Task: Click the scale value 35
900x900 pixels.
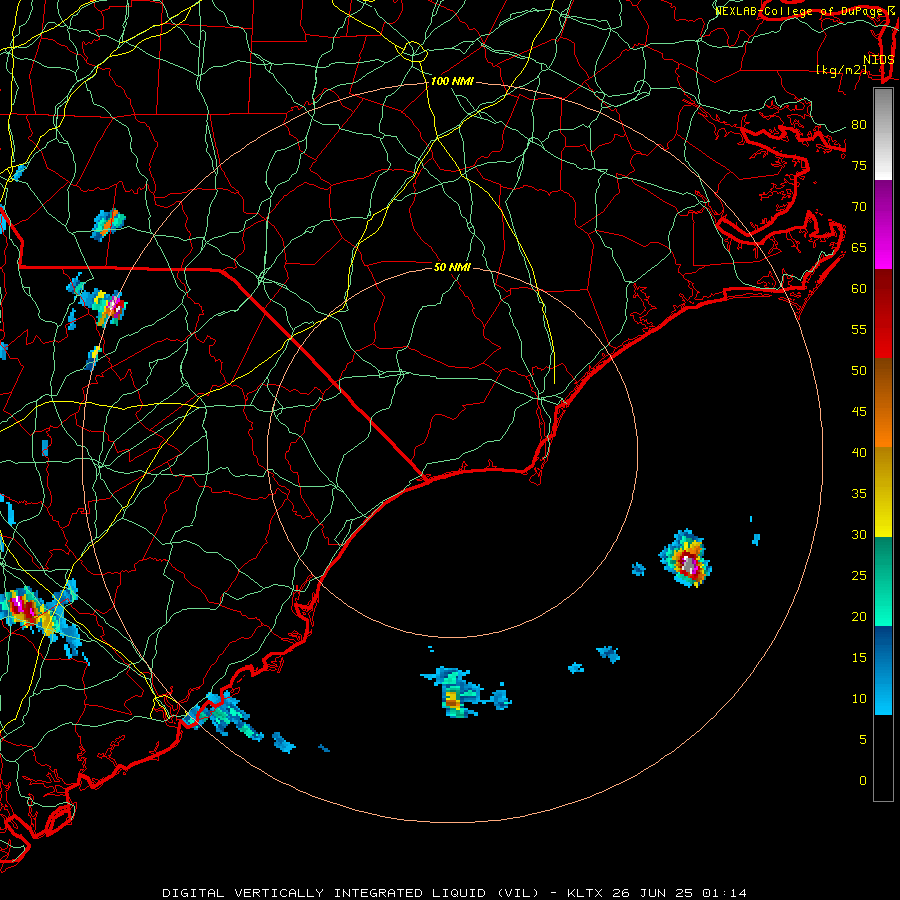Action: click(x=859, y=494)
